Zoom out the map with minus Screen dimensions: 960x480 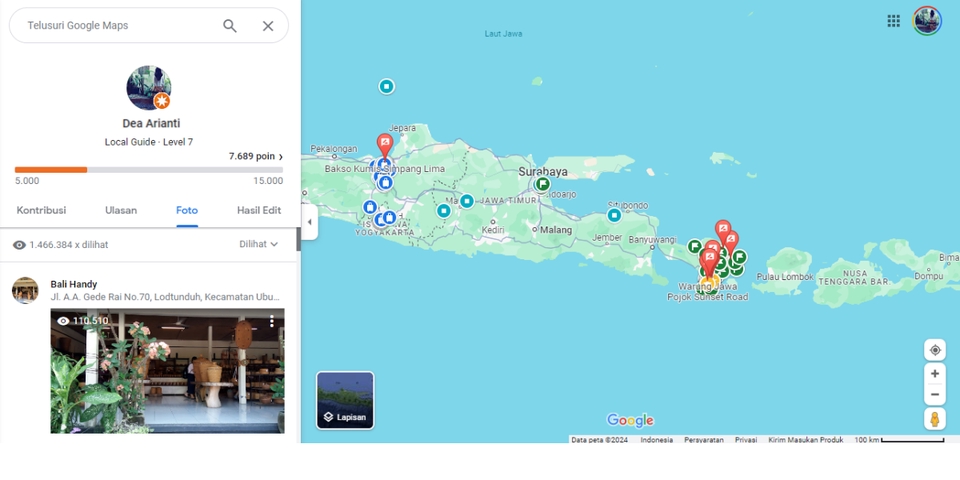point(935,394)
